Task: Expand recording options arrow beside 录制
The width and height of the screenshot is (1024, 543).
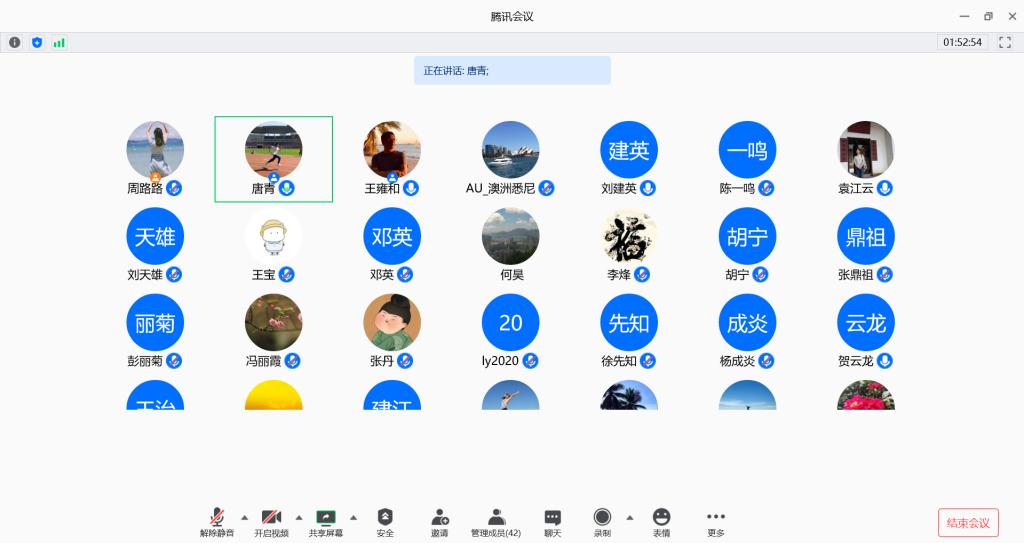Action: [x=629, y=517]
